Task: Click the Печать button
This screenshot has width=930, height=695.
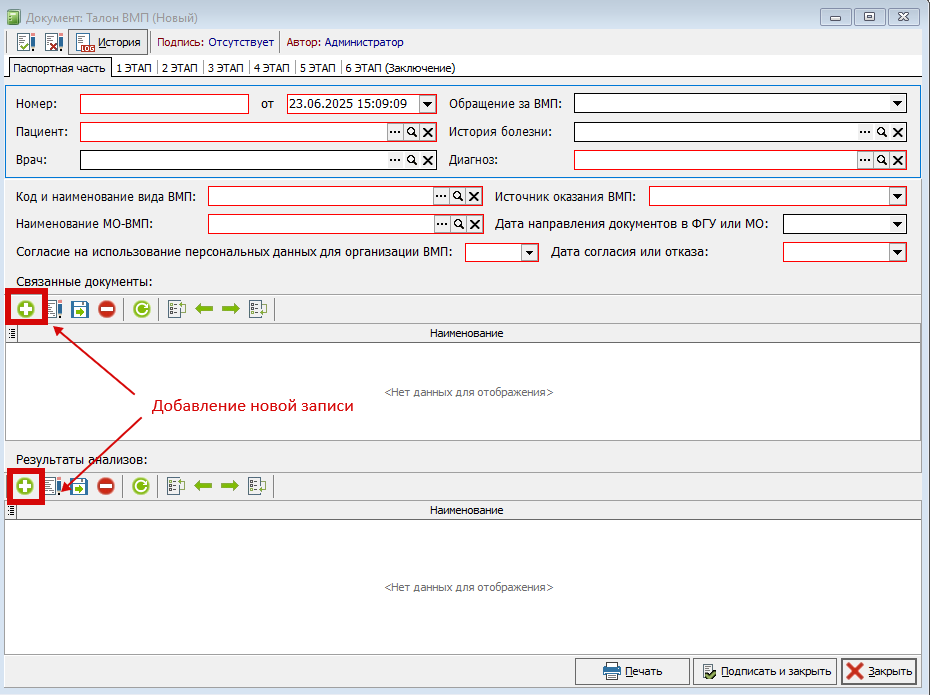Action: pos(632,671)
